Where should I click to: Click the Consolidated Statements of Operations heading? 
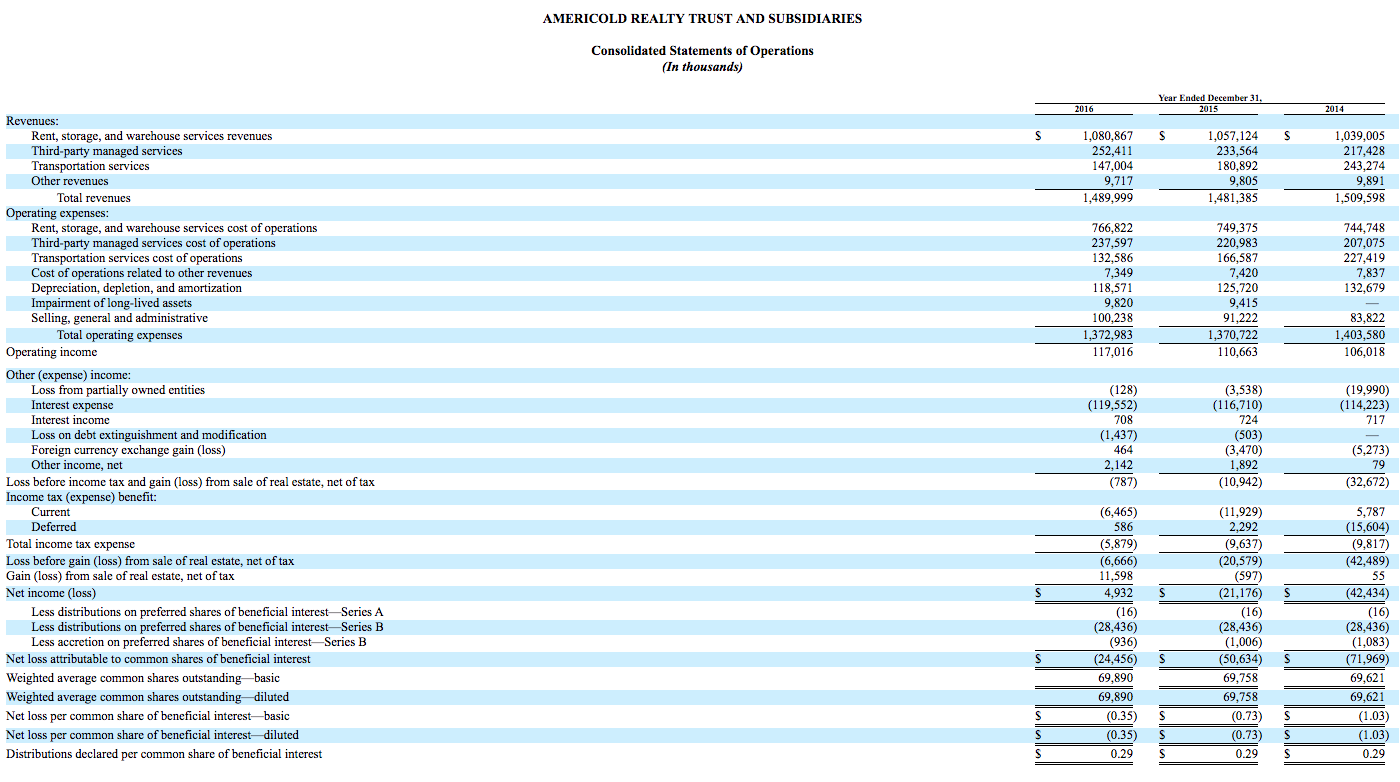coord(702,51)
